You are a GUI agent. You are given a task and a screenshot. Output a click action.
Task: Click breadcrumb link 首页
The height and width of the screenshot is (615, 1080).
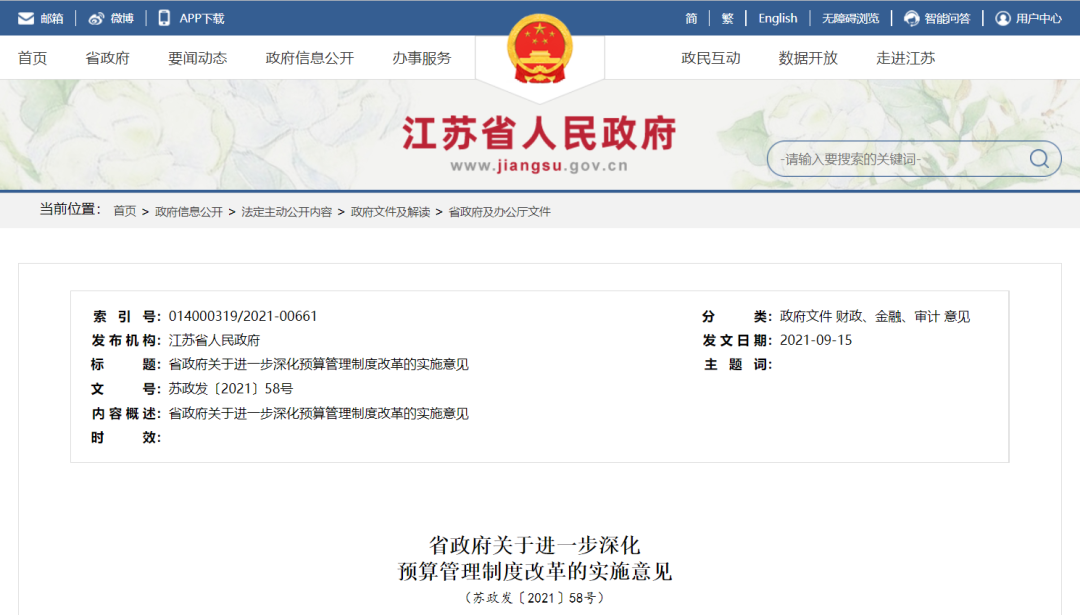[x=125, y=211]
